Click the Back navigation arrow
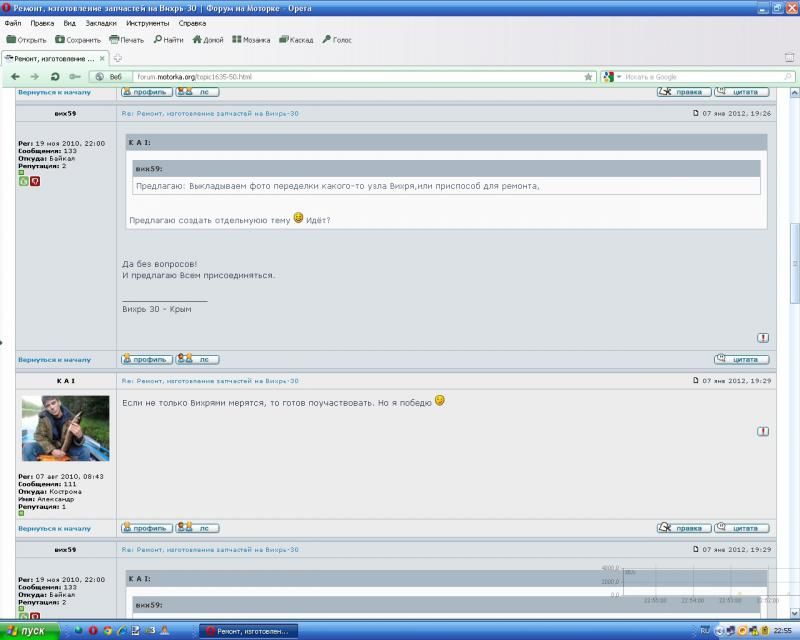 coord(15,76)
